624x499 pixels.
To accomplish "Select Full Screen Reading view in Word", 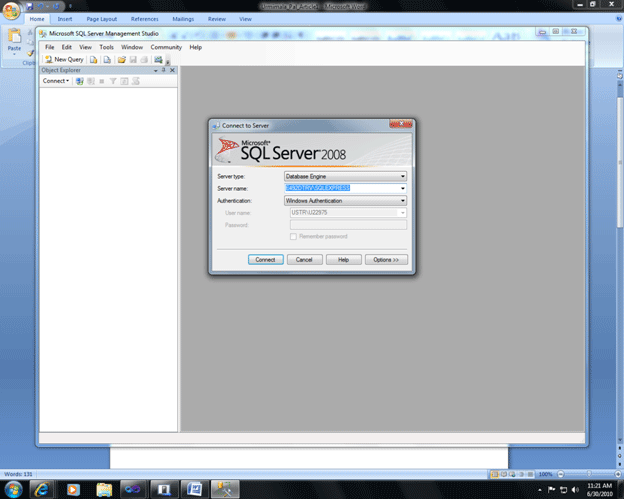I will click(504, 474).
